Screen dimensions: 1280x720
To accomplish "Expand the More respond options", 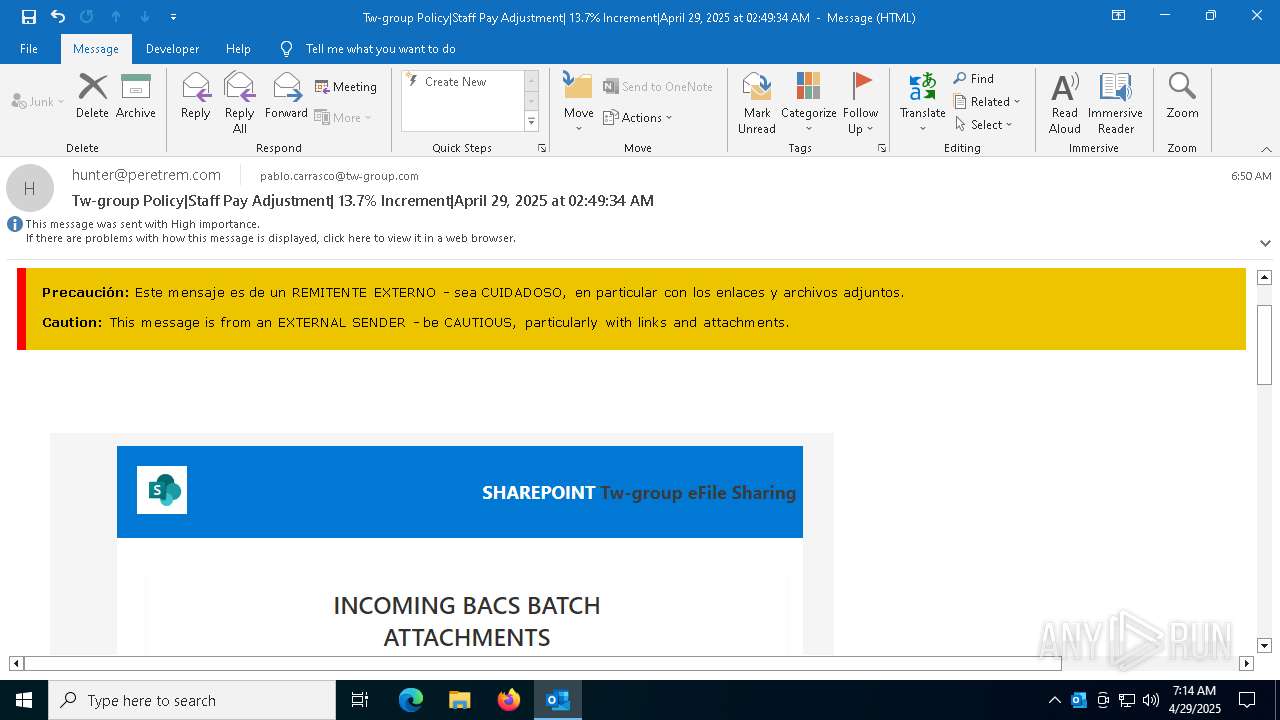I will 343,117.
